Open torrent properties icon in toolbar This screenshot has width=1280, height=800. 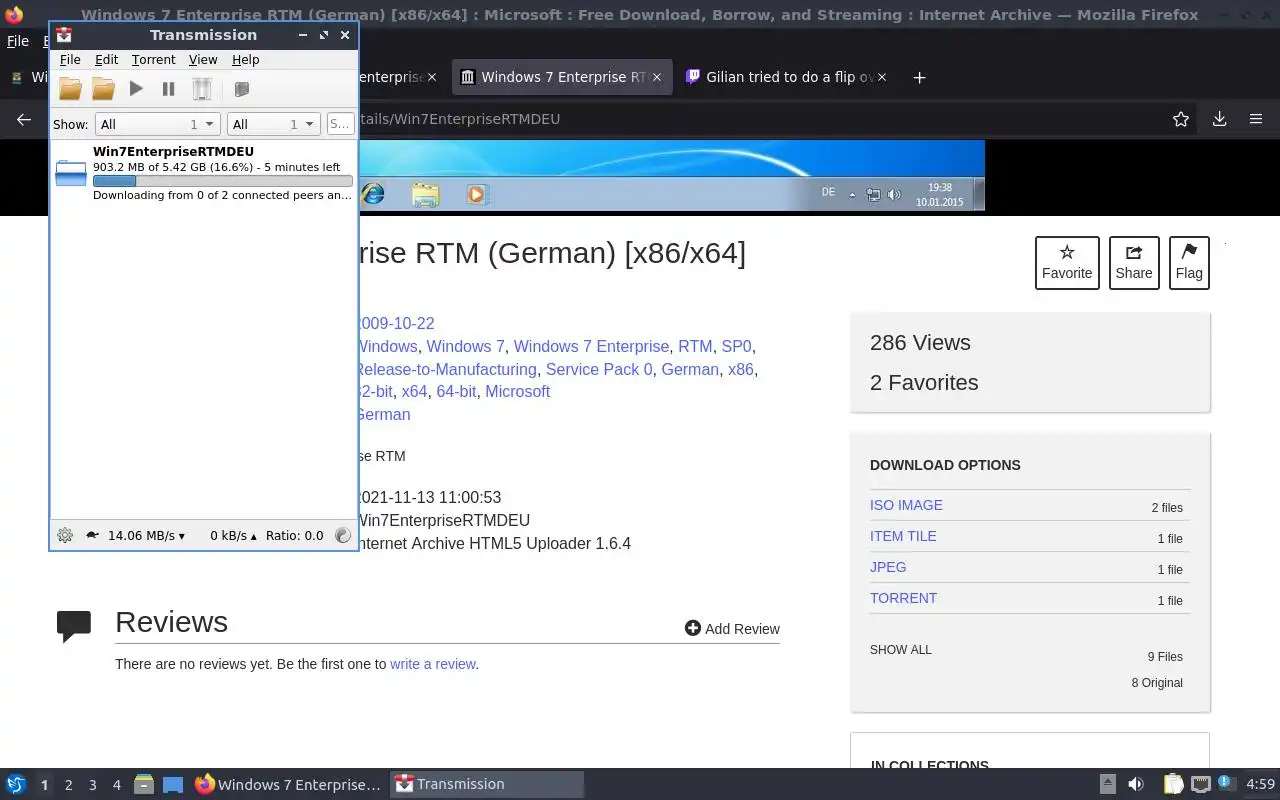point(241,89)
